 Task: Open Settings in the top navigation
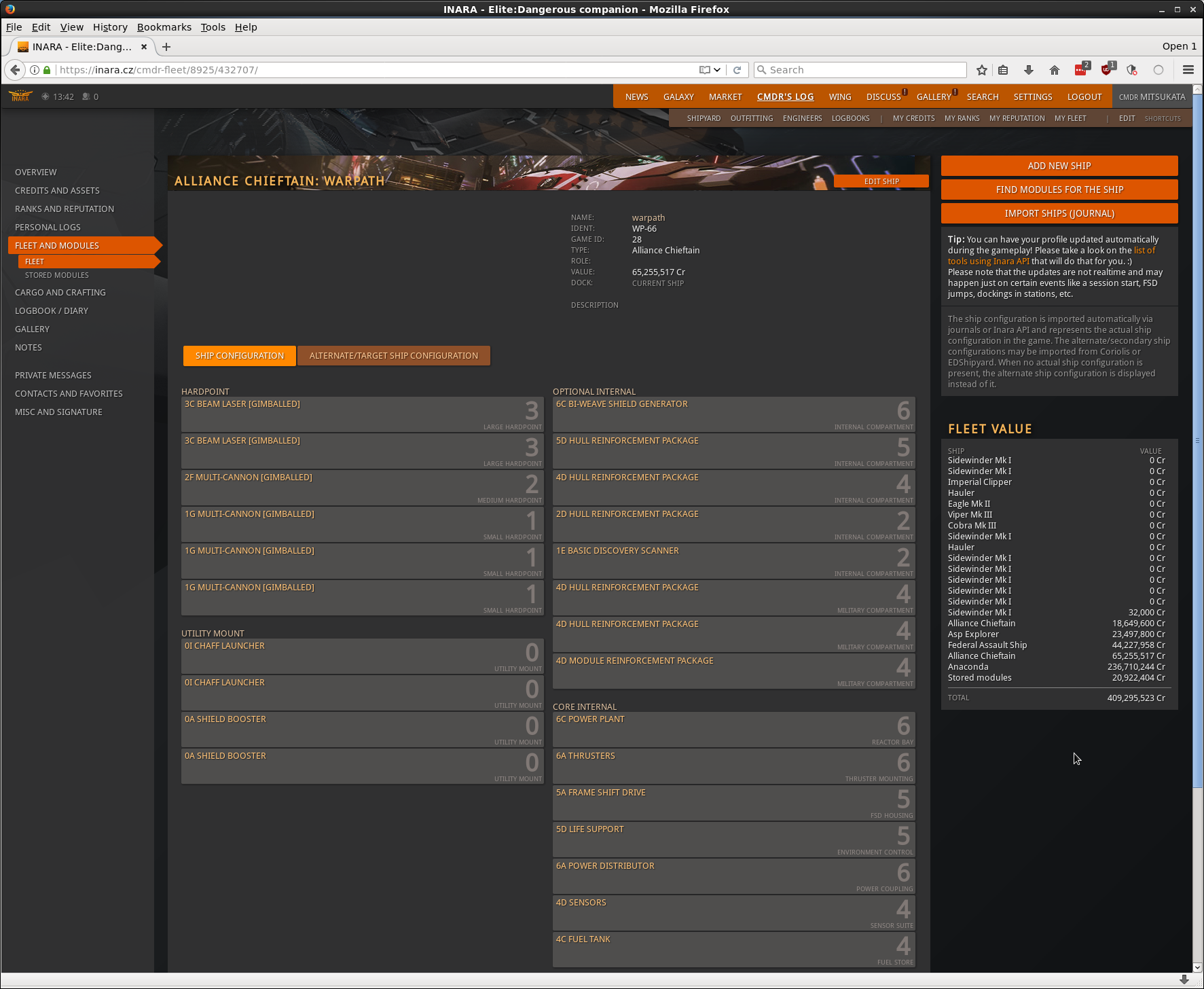1033,96
